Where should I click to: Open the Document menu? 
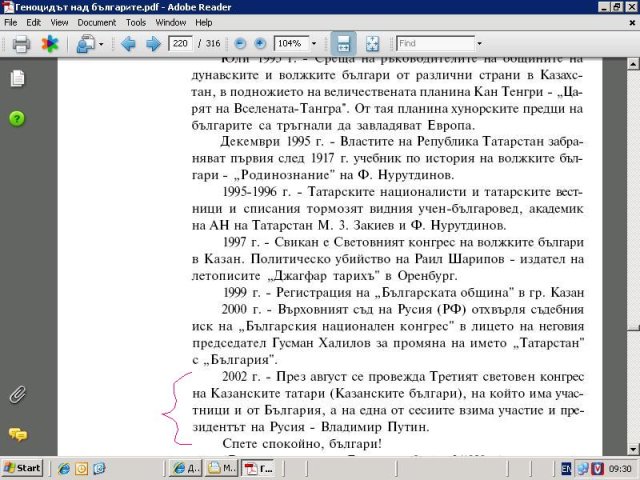[97, 22]
